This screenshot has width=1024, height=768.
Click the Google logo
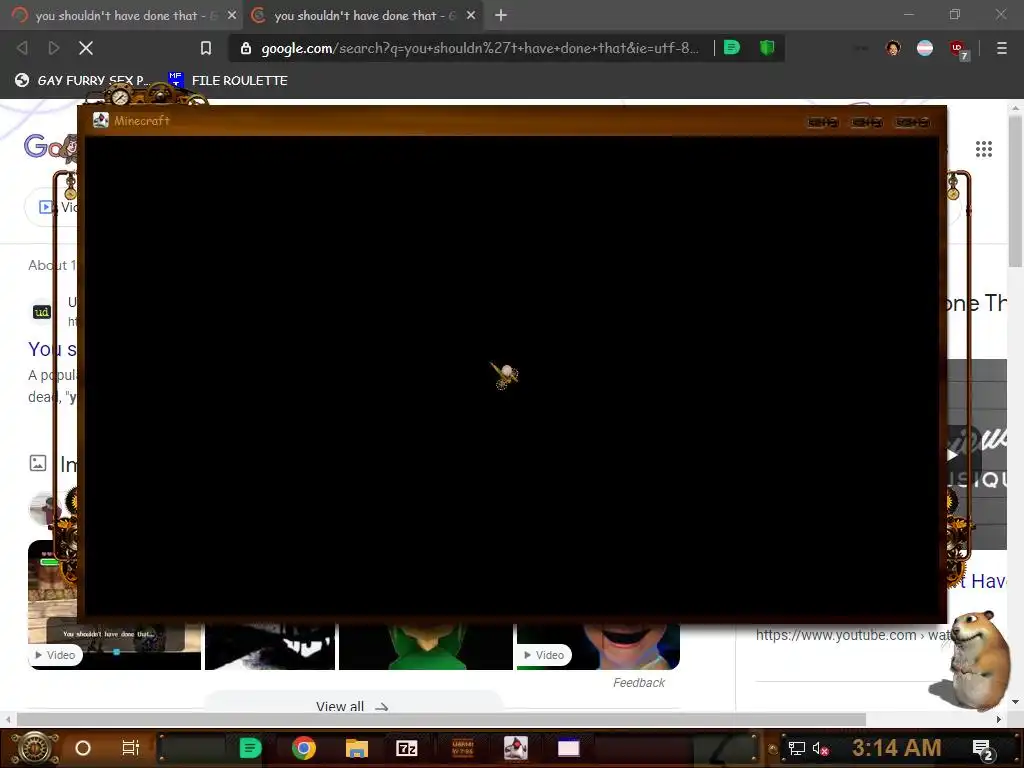50,146
